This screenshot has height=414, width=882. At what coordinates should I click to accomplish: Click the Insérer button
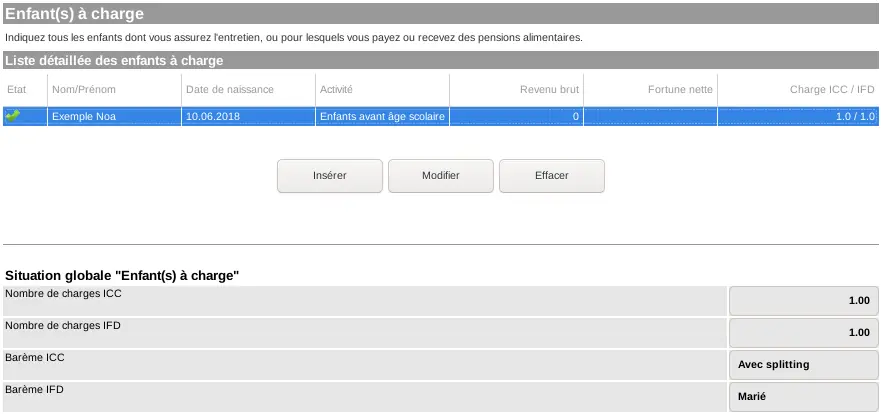click(330, 176)
